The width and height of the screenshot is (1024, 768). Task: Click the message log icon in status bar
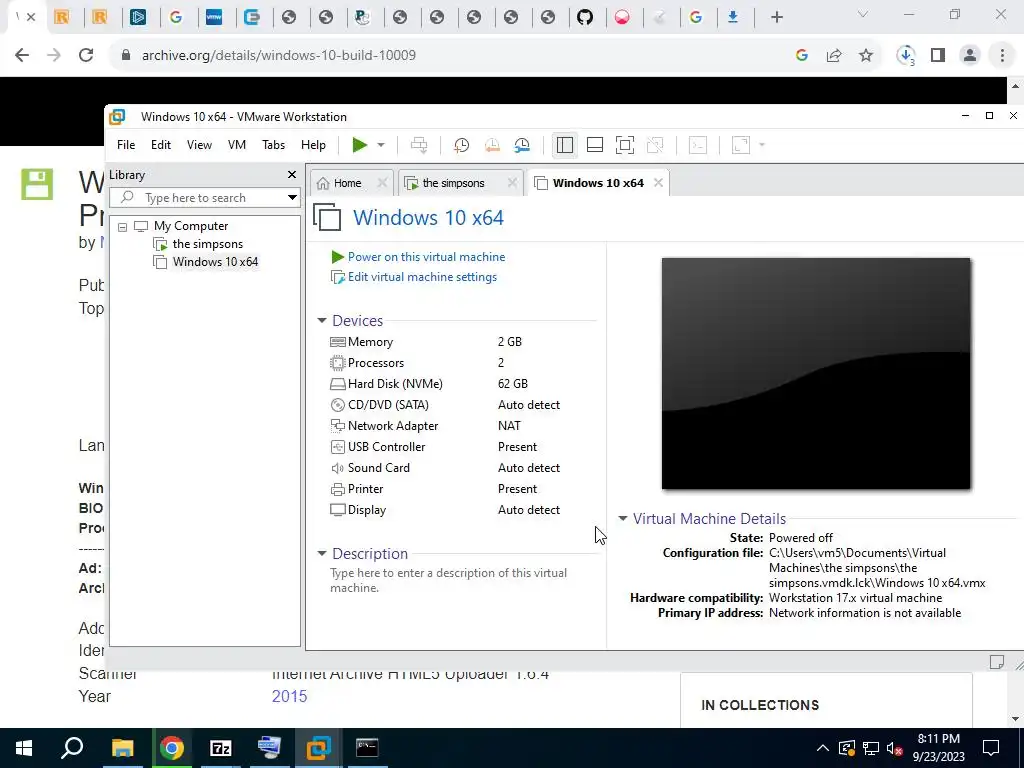pos(997,662)
